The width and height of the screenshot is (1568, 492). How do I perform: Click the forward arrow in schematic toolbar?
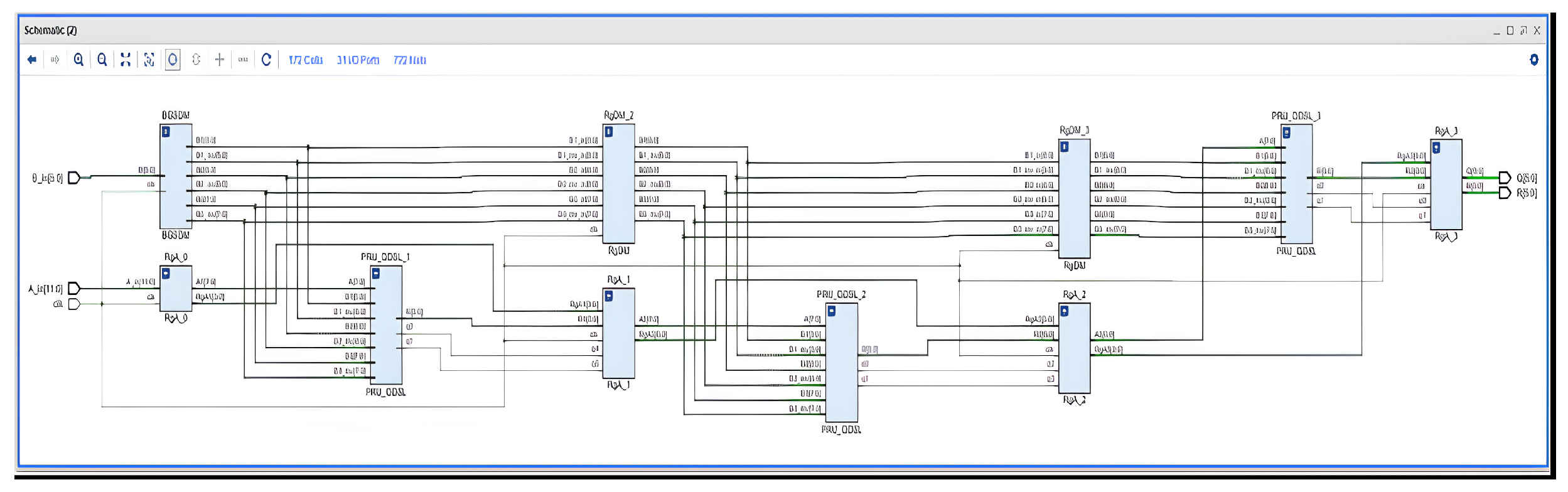(55, 60)
